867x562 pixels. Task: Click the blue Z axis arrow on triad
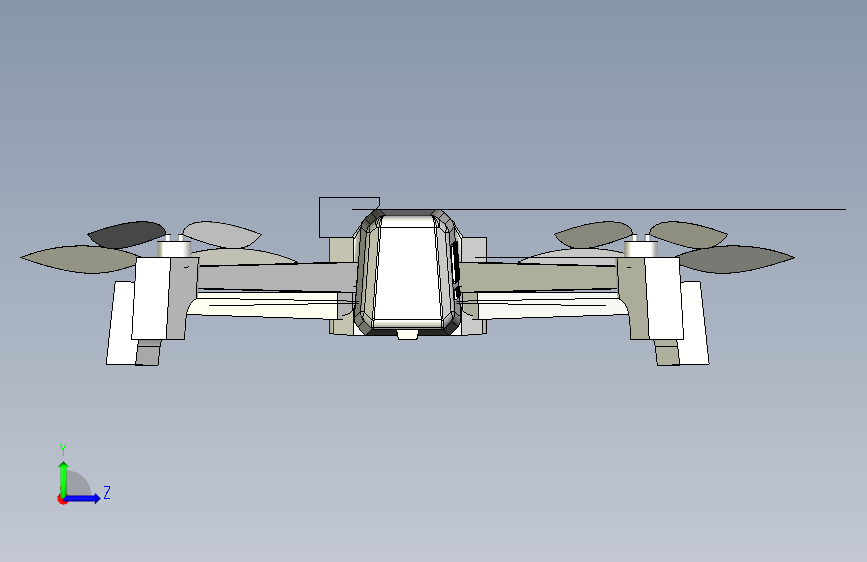83,498
